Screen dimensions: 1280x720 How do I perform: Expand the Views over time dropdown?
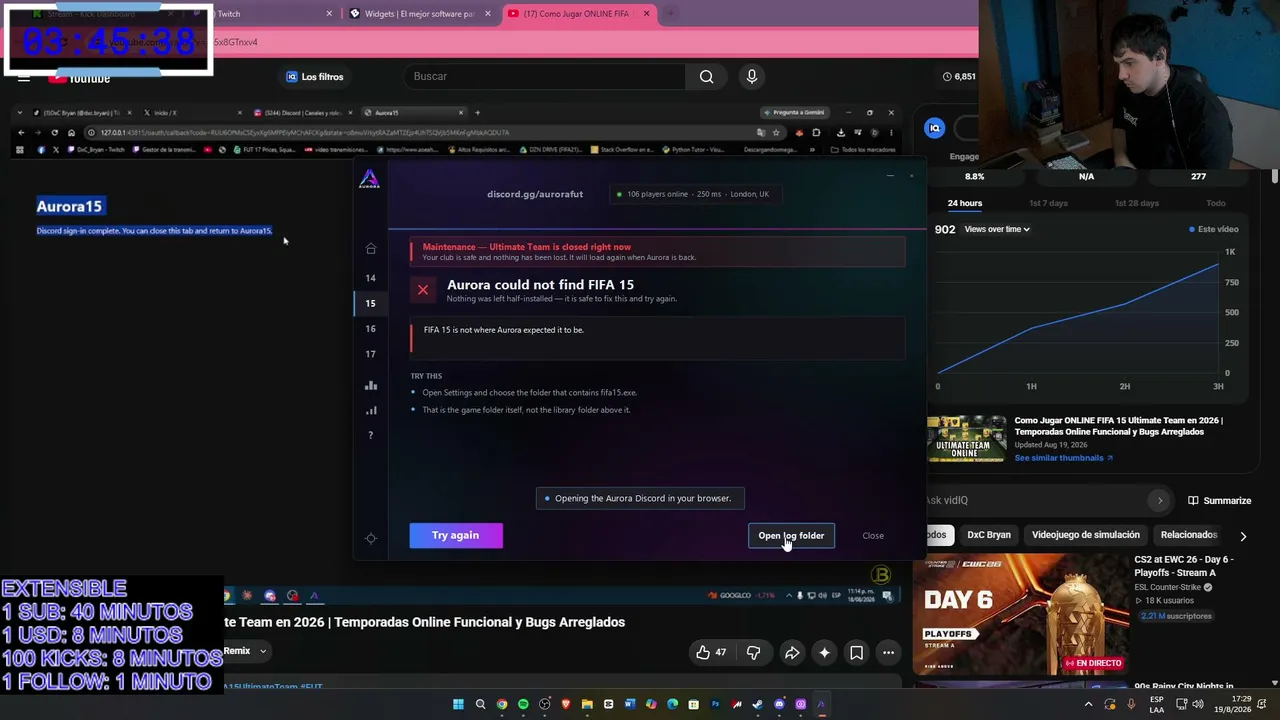click(997, 229)
